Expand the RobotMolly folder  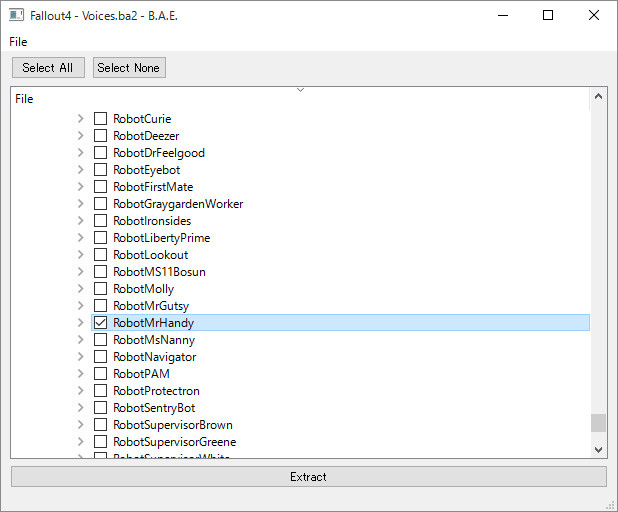click(x=81, y=289)
